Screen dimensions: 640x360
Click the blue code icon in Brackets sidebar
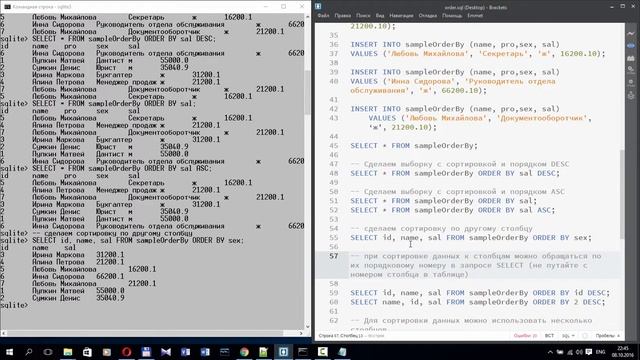click(631, 45)
